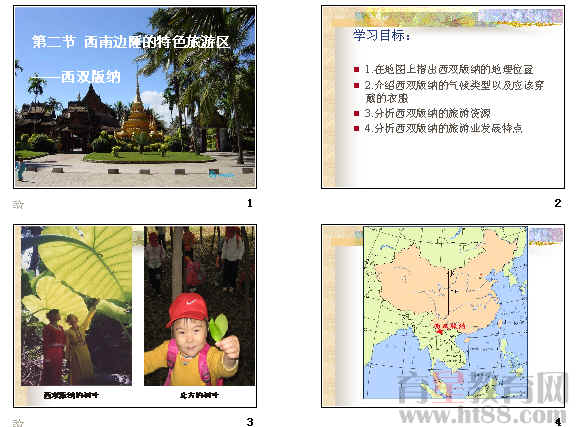The image size is (584, 427).
Task: Click the golden pagoda in slide 1
Action: [139, 112]
